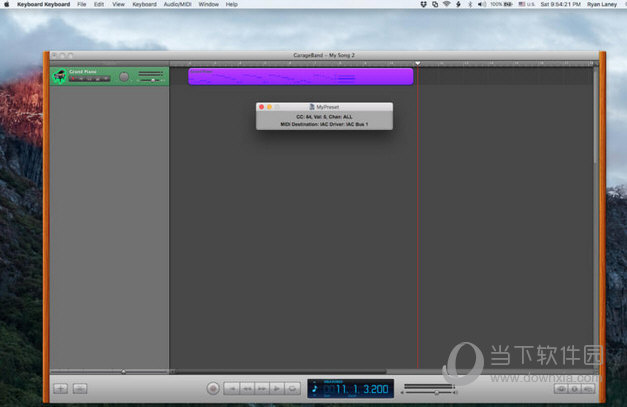This screenshot has height=407, width=627.
Task: Mute the Grand Piano track
Action: [81, 79]
